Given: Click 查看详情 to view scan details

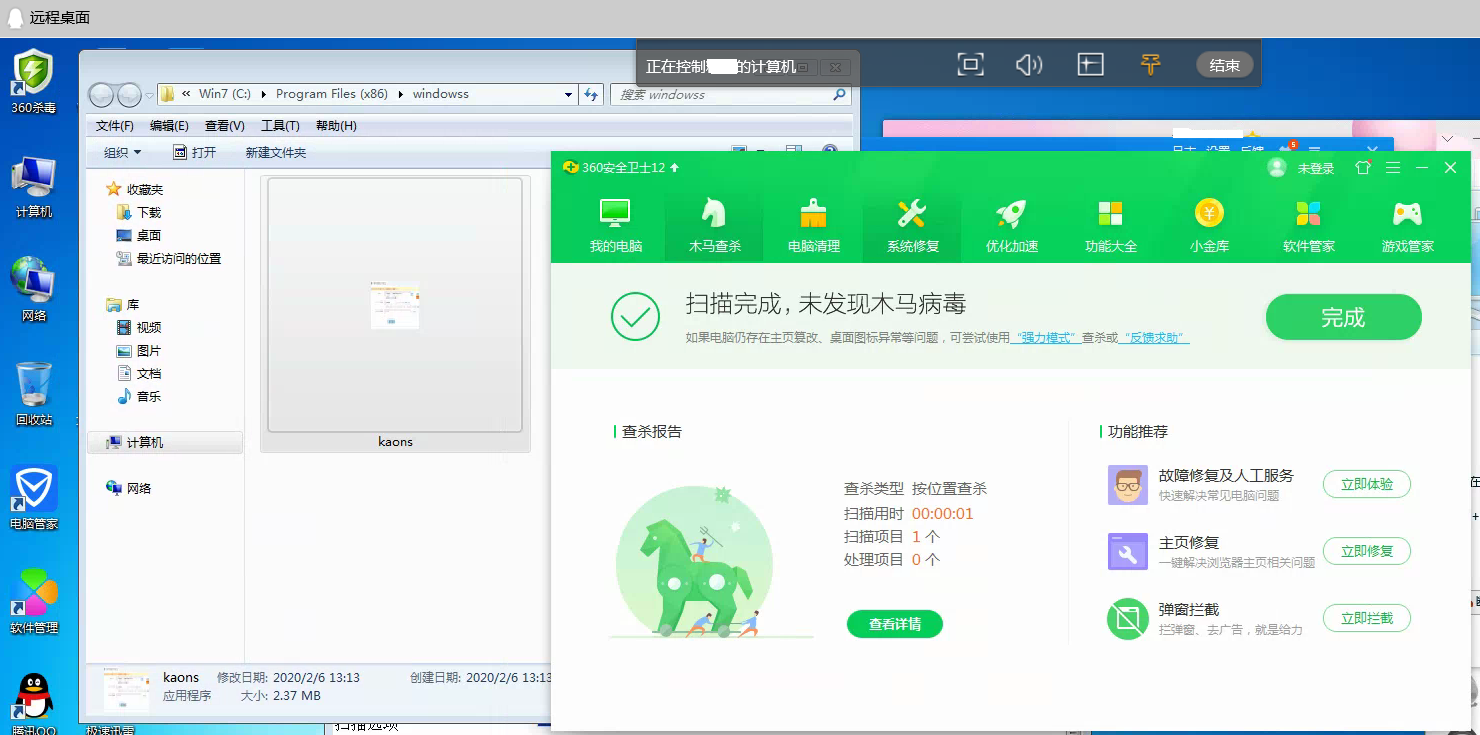Looking at the screenshot, I should coord(894,624).
